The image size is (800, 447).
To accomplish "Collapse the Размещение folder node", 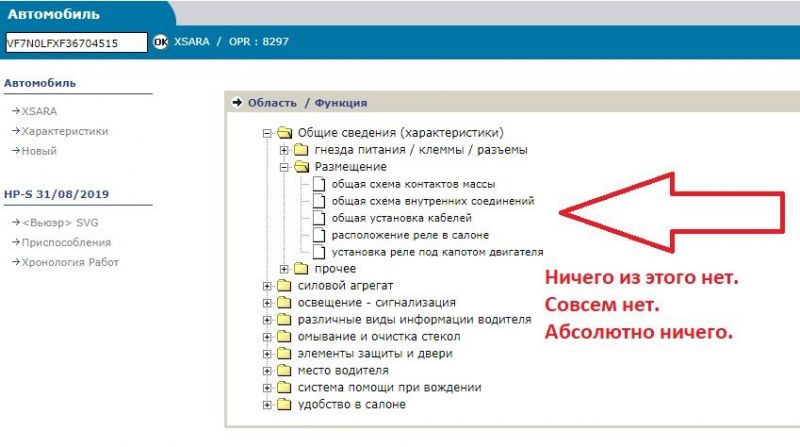I will tap(284, 167).
